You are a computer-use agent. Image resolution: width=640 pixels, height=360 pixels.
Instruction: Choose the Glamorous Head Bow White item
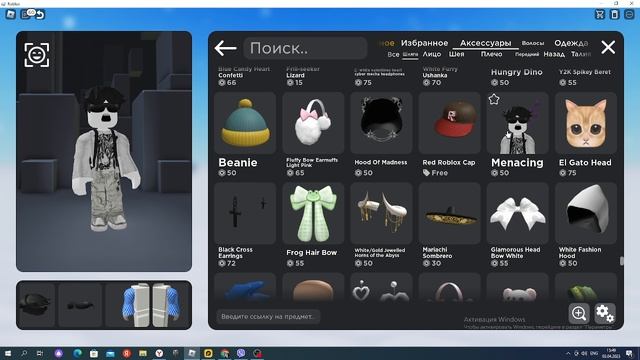click(518, 213)
